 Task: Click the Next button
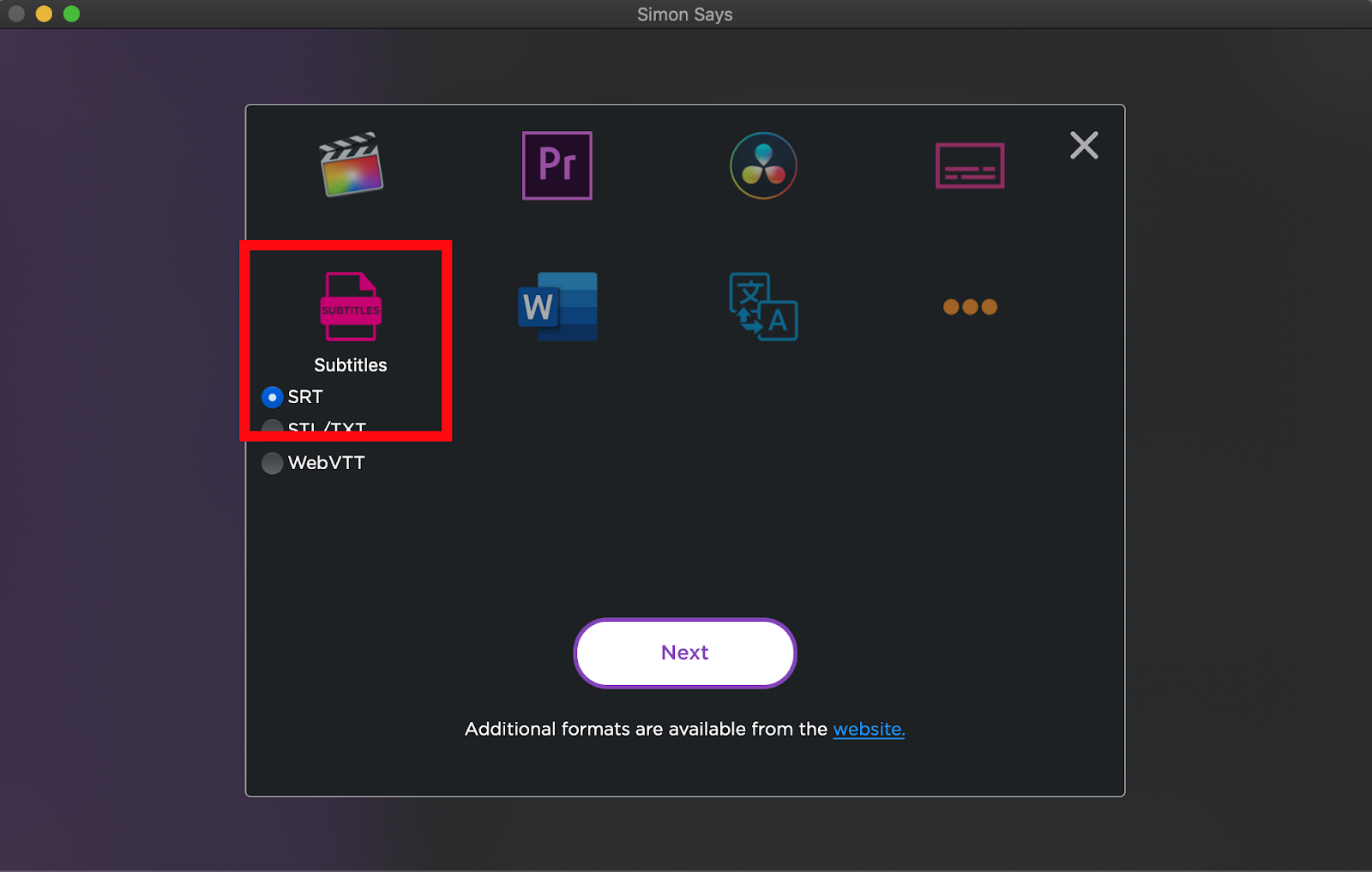[685, 652]
